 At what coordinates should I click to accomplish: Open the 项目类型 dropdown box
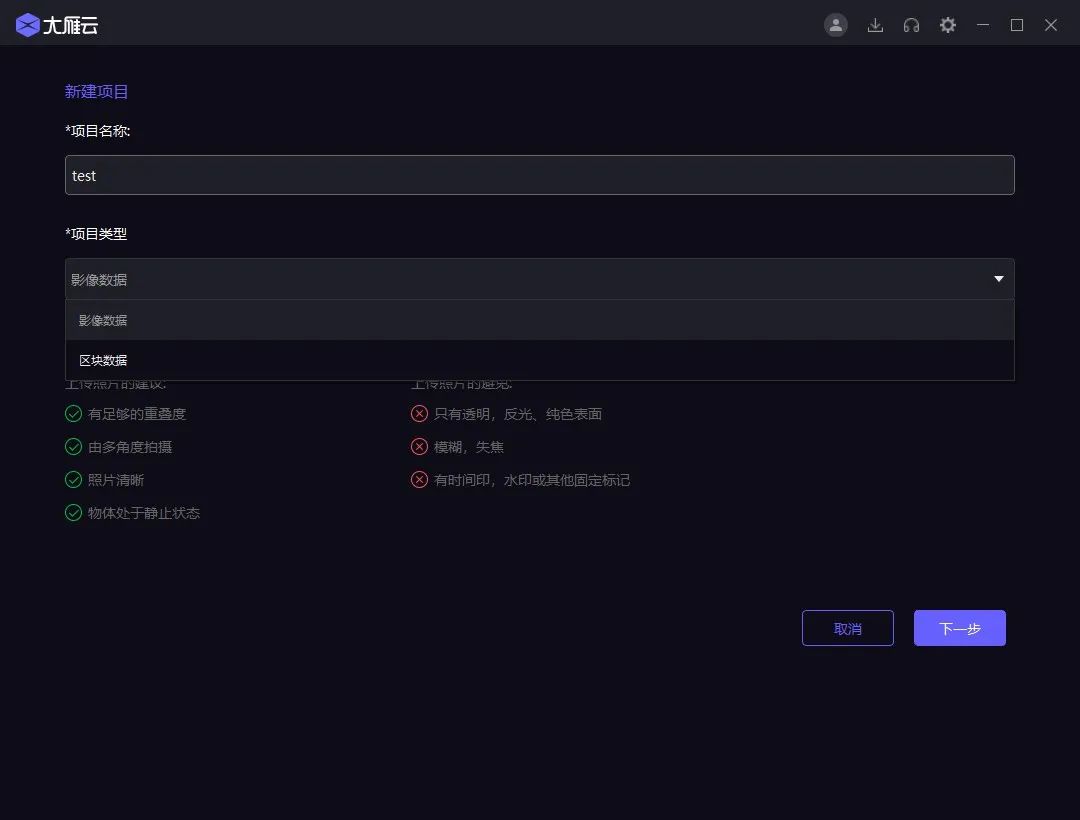click(x=539, y=279)
